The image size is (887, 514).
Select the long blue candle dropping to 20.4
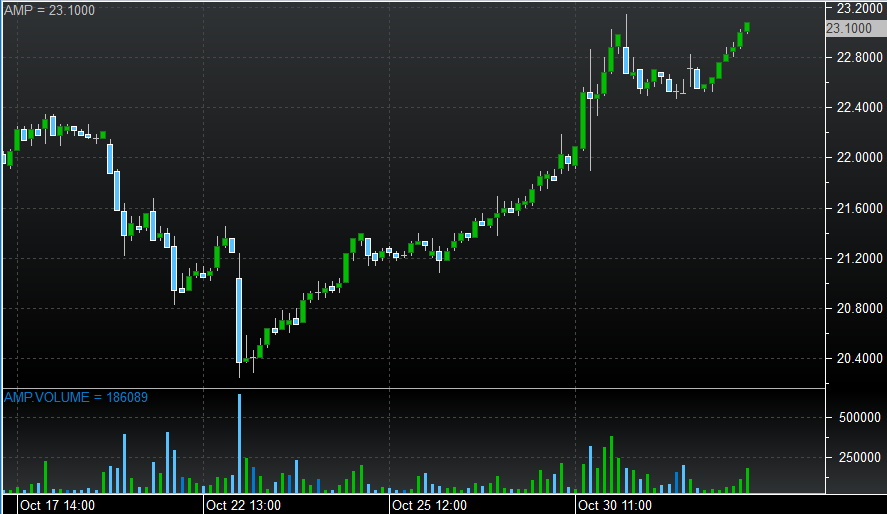pos(239,320)
